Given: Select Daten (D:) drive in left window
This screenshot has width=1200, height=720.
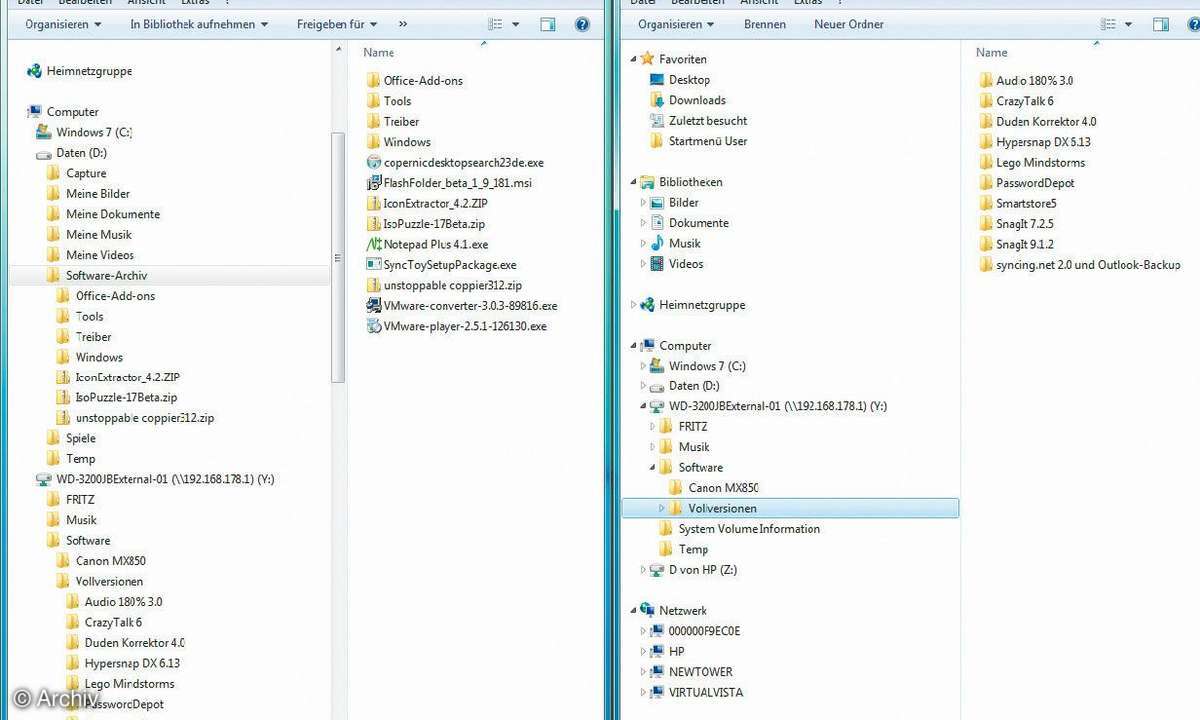Looking at the screenshot, I should [71, 153].
